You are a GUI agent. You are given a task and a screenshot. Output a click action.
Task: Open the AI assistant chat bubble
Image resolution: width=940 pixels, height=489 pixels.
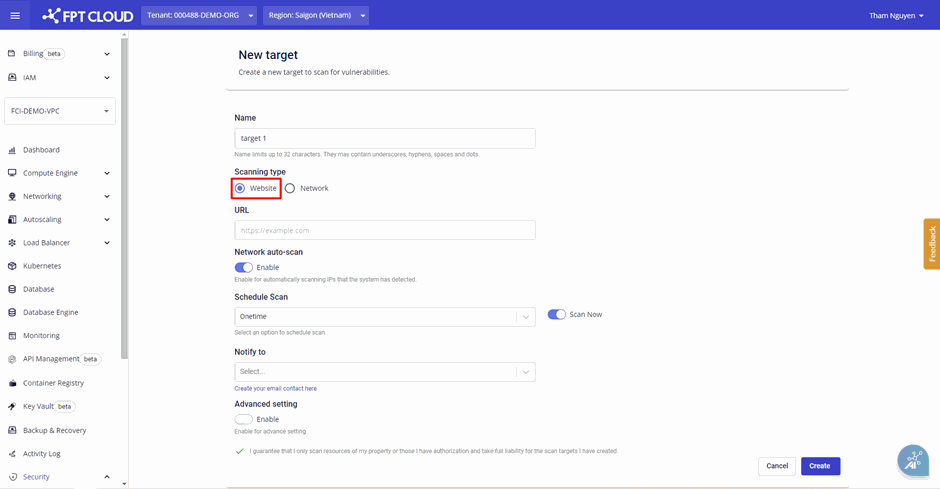coord(913,460)
